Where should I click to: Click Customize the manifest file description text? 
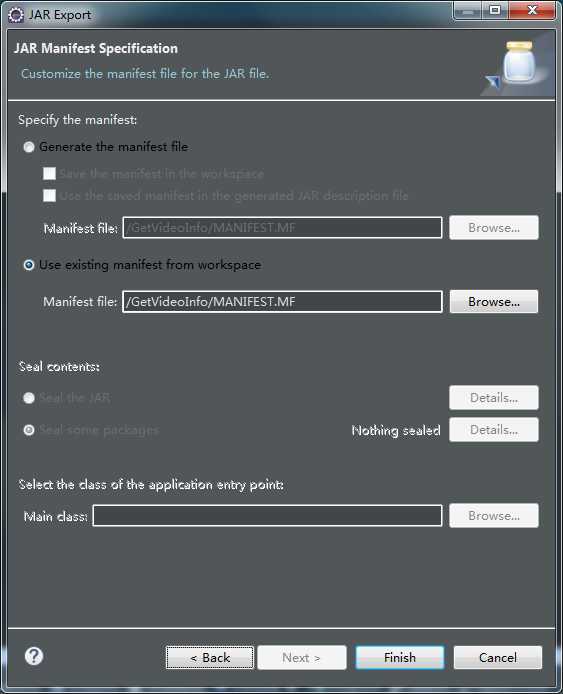(x=145, y=73)
